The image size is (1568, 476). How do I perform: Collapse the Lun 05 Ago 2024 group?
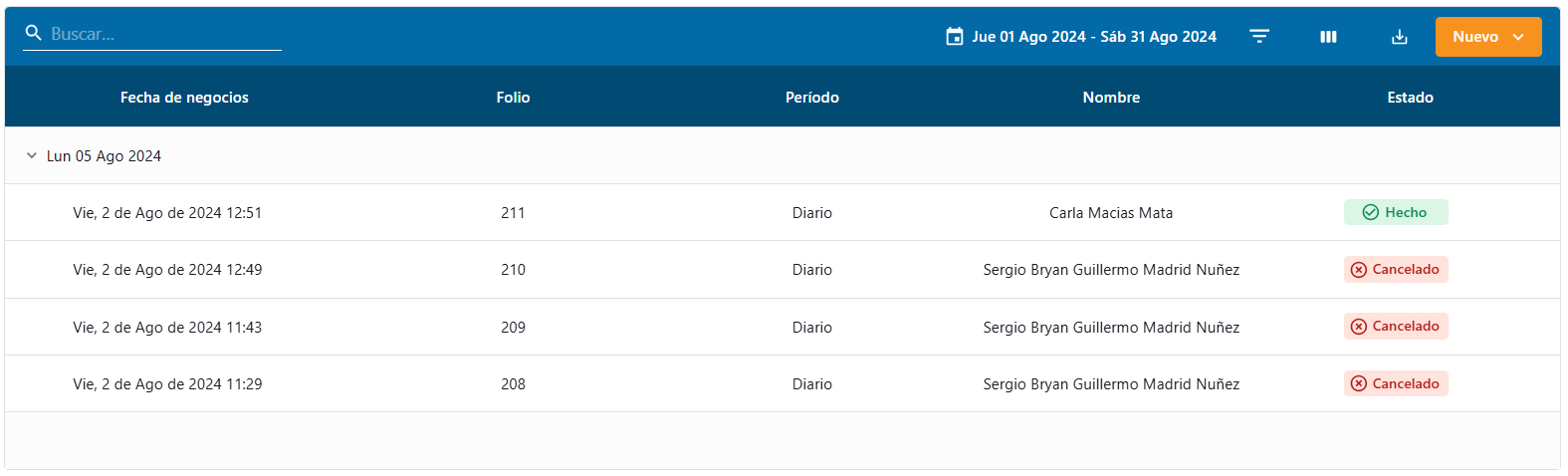pyautogui.click(x=31, y=156)
